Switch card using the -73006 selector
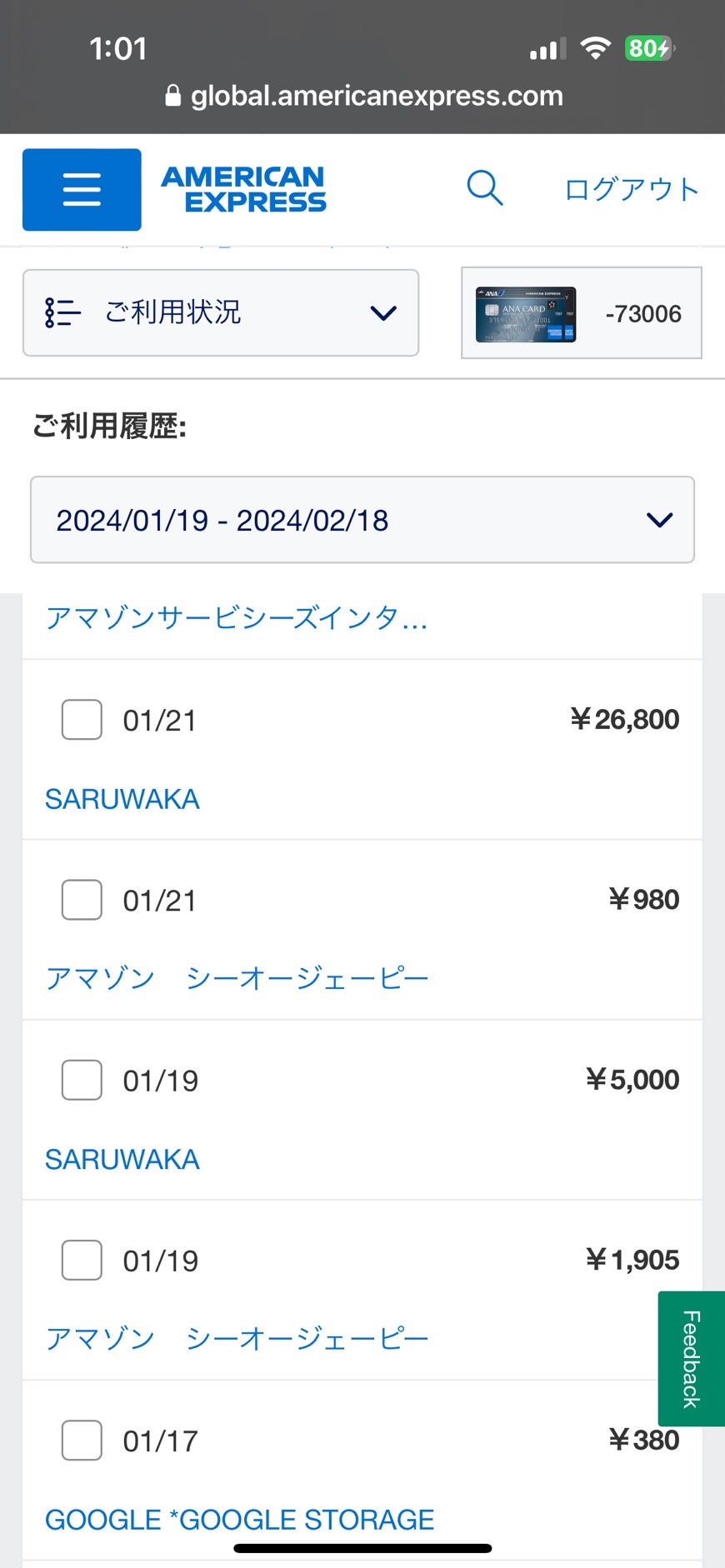The image size is (725, 1568). point(582,313)
